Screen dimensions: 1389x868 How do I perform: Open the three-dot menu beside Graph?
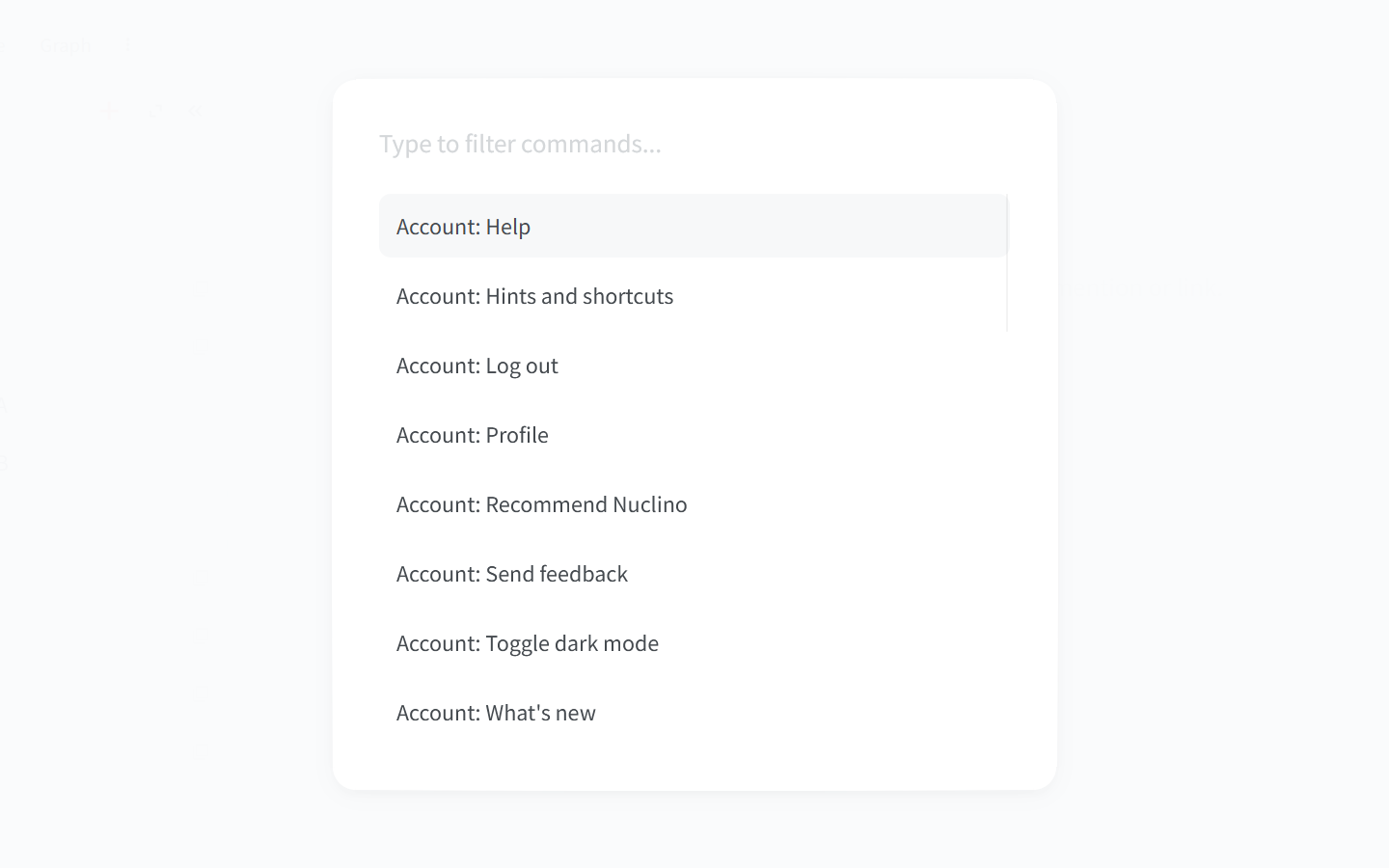tap(127, 45)
